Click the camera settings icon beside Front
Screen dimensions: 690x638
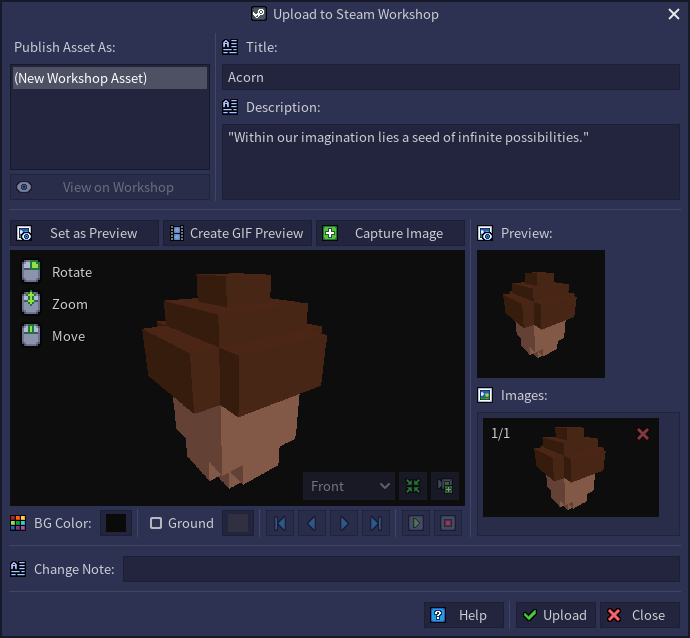click(x=445, y=486)
